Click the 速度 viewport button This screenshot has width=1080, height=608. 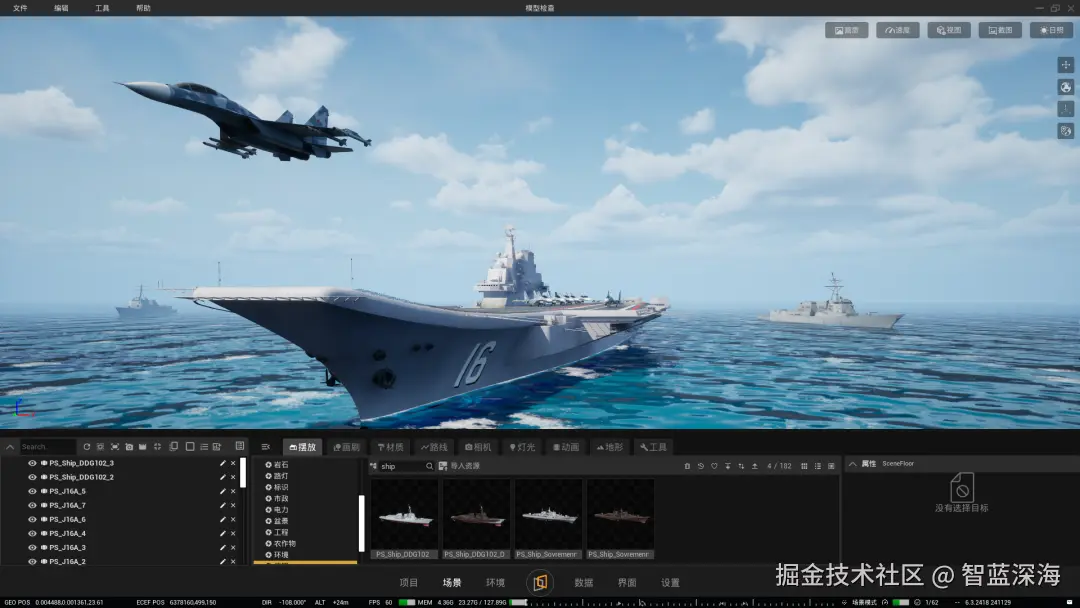[897, 30]
